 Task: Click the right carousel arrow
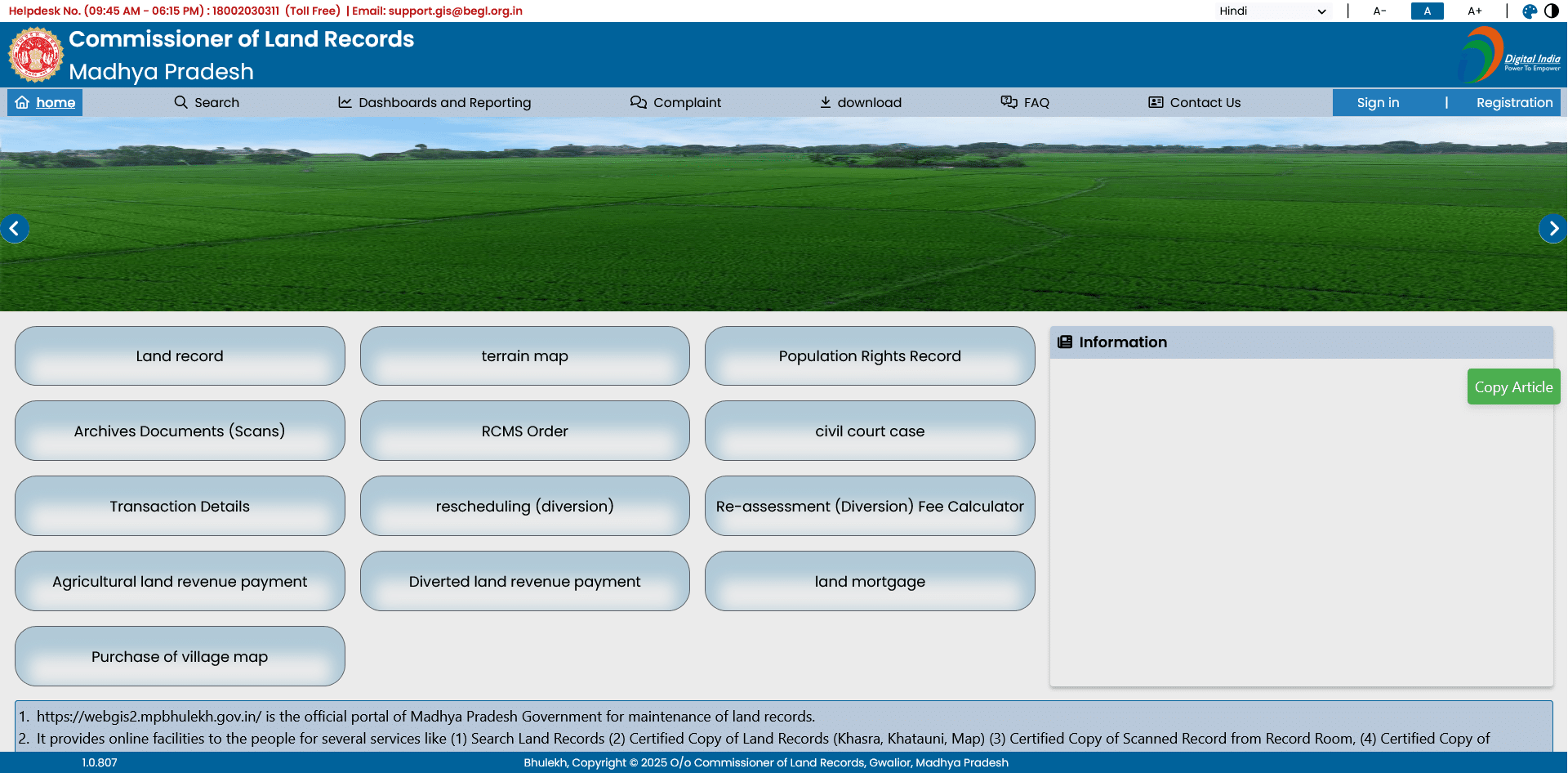click(x=1552, y=228)
